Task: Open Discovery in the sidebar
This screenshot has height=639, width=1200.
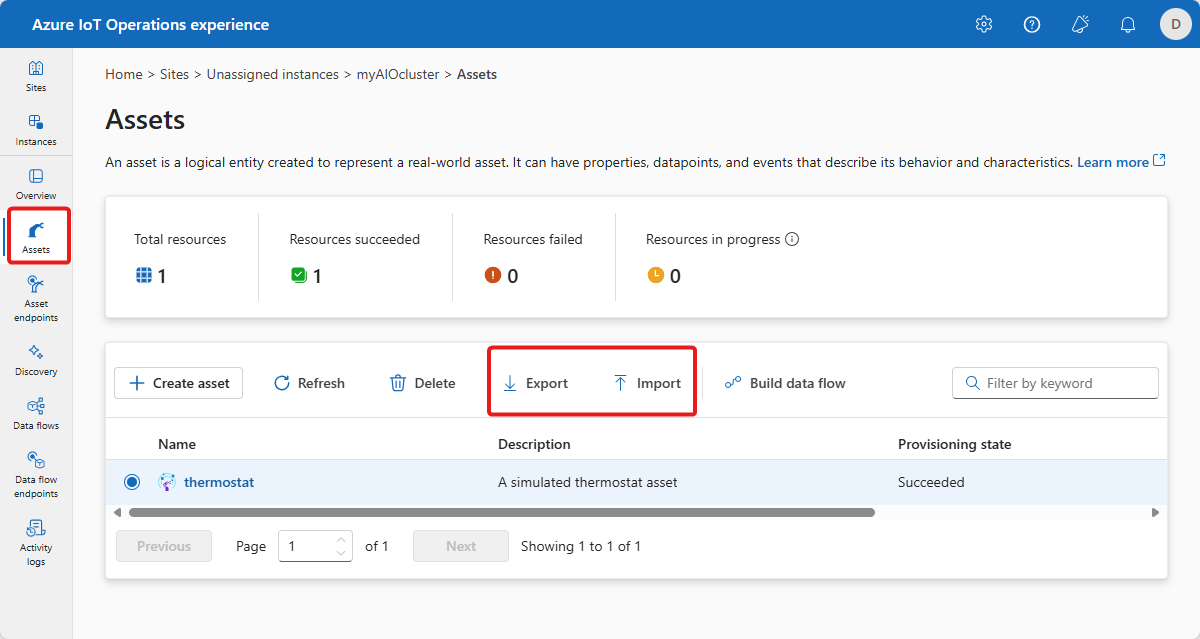Action: (36, 360)
